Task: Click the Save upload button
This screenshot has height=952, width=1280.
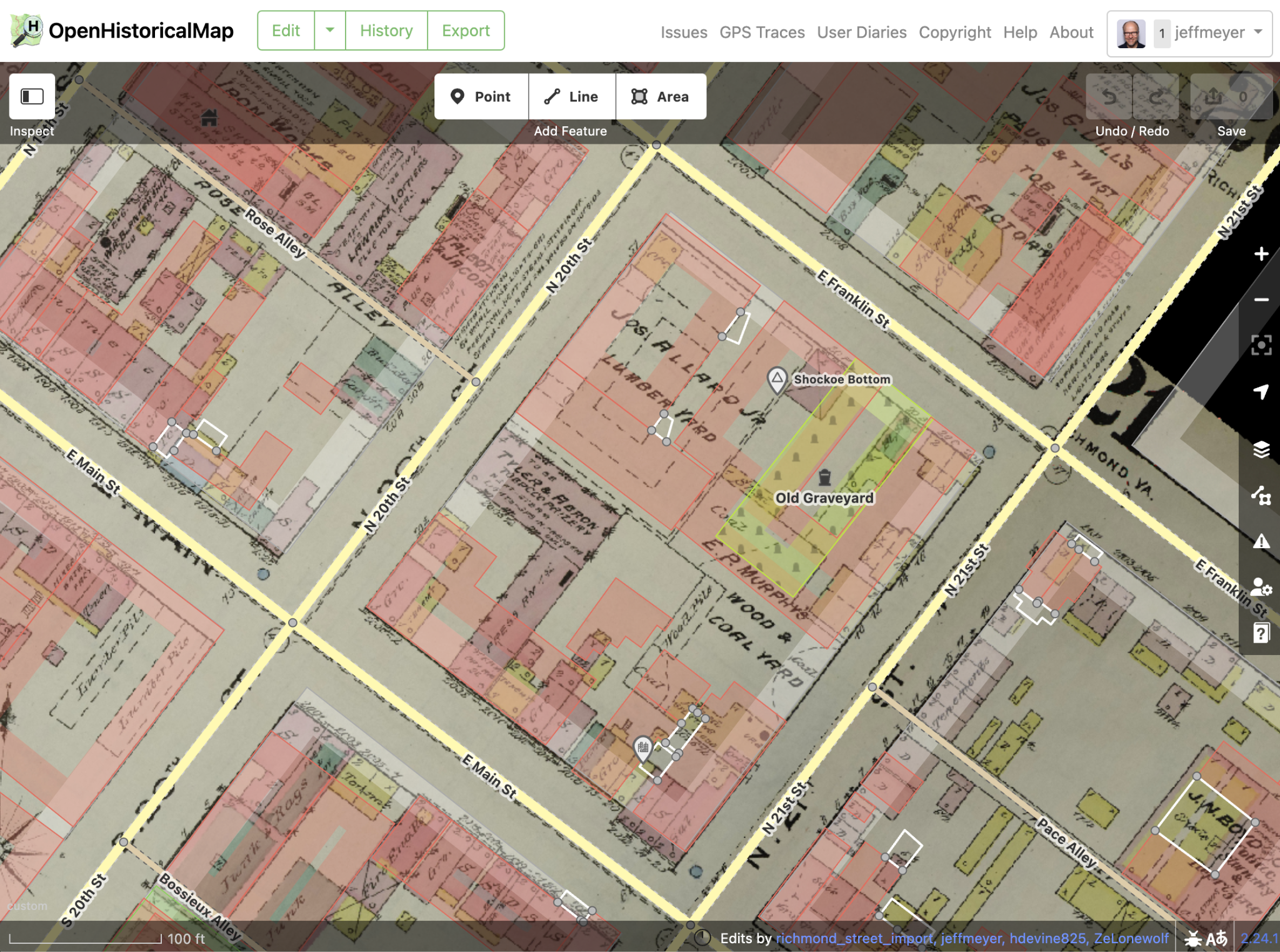Action: 1231,96
